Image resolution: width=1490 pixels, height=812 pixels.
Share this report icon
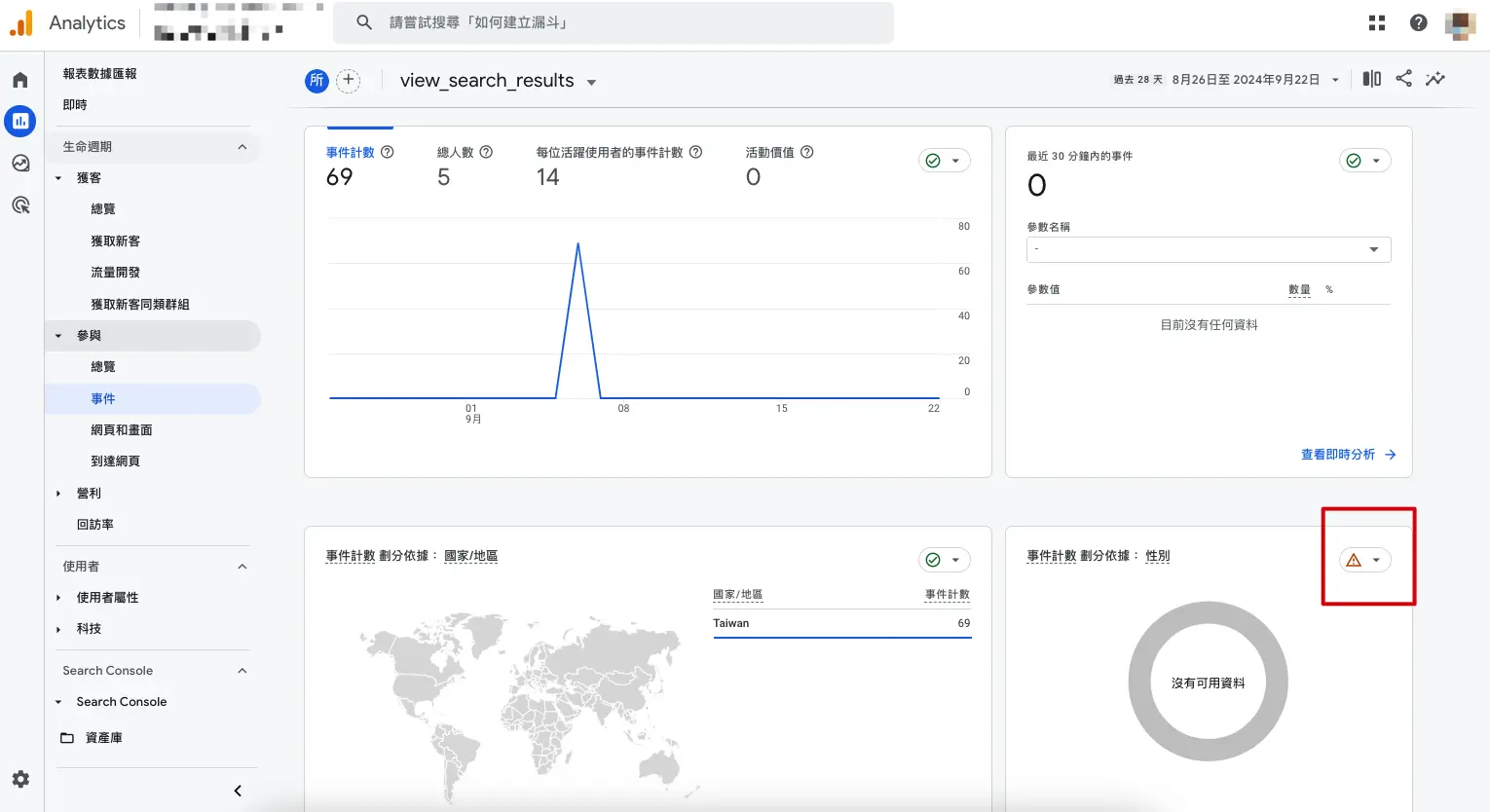(1403, 79)
